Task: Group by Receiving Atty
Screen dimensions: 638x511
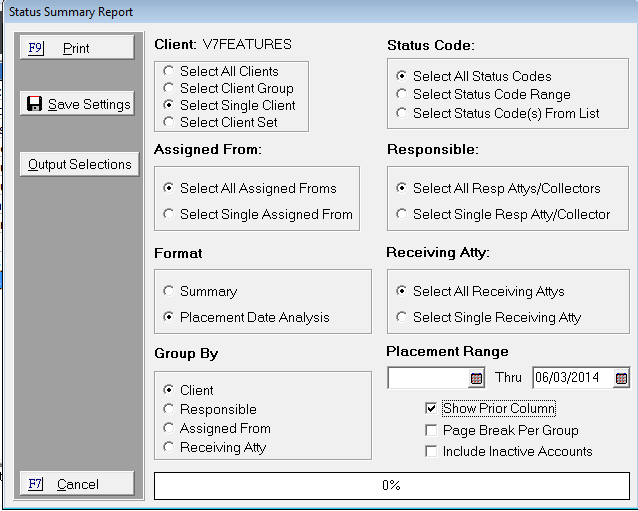Action: coord(170,448)
